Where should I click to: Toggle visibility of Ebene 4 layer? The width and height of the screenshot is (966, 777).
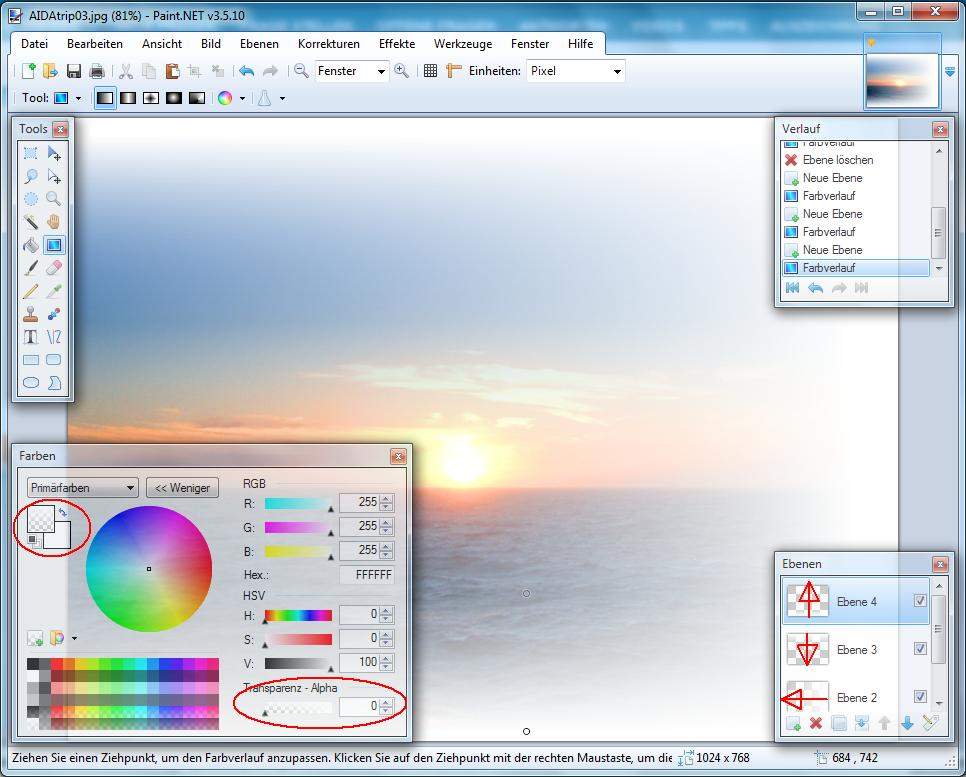(x=920, y=601)
